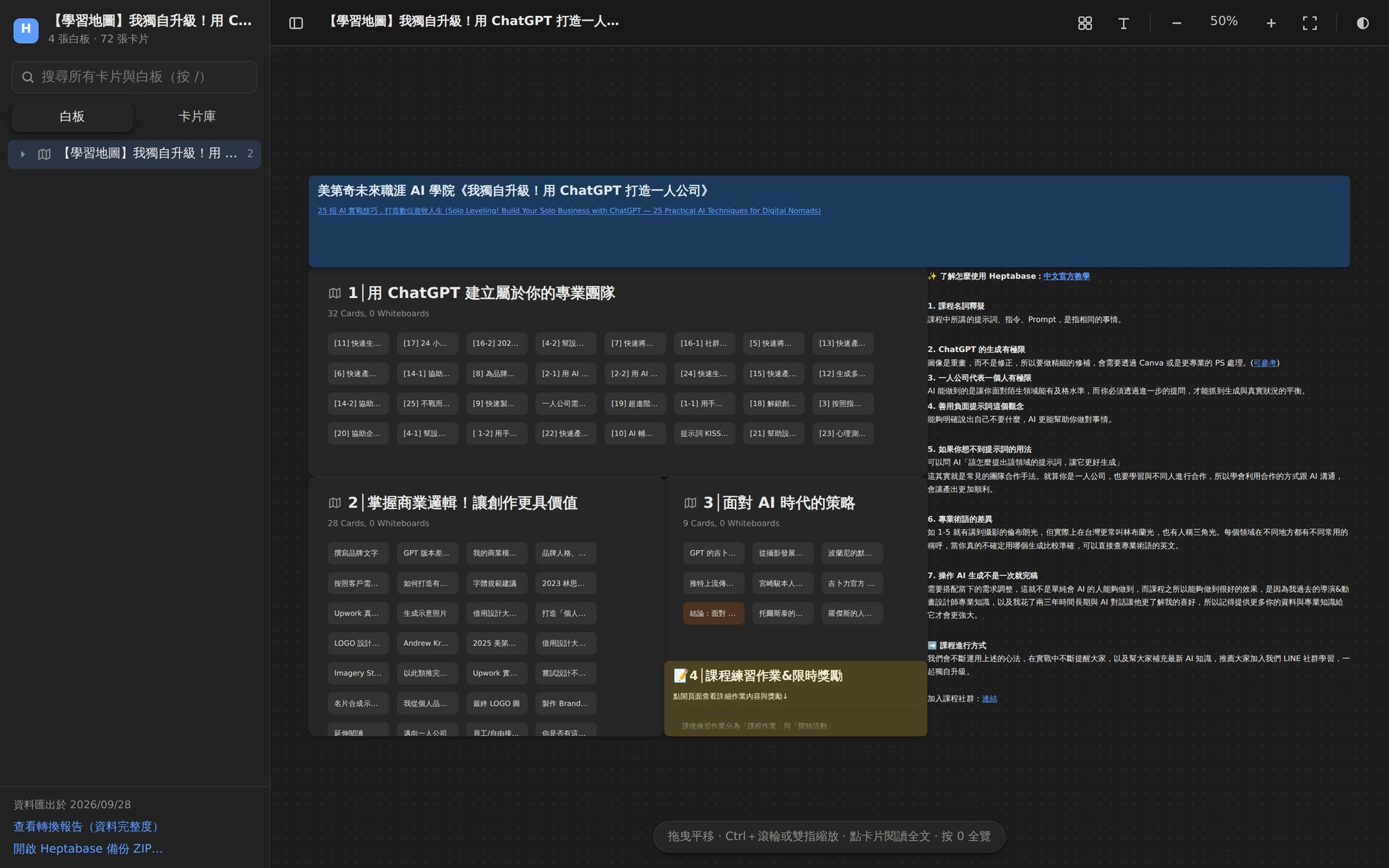Image resolution: width=1389 pixels, height=868 pixels.
Task: Open card 宮崎駿本人...
Action: pyautogui.click(x=783, y=583)
